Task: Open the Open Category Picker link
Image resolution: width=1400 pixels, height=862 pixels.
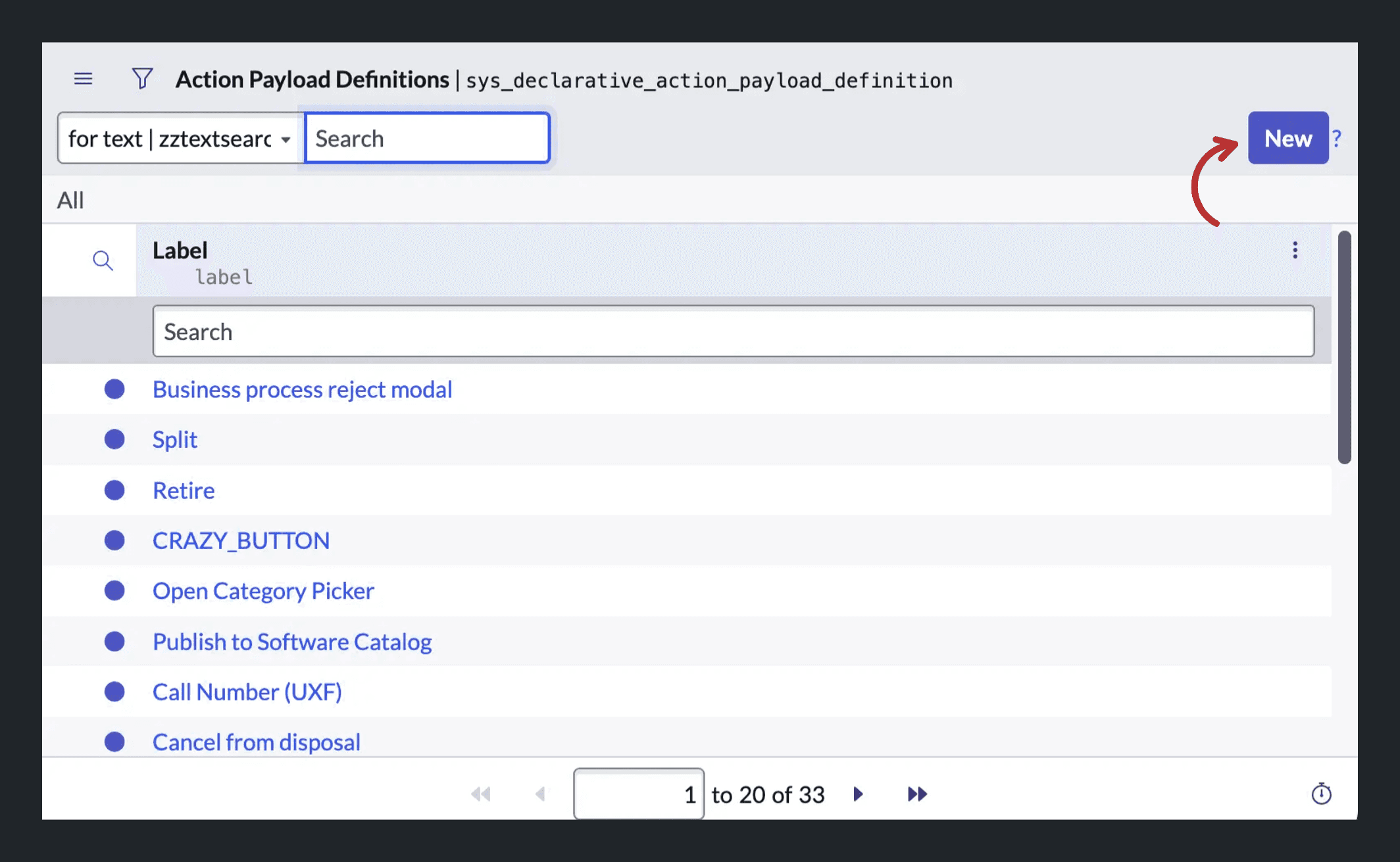Action: pyautogui.click(x=263, y=590)
